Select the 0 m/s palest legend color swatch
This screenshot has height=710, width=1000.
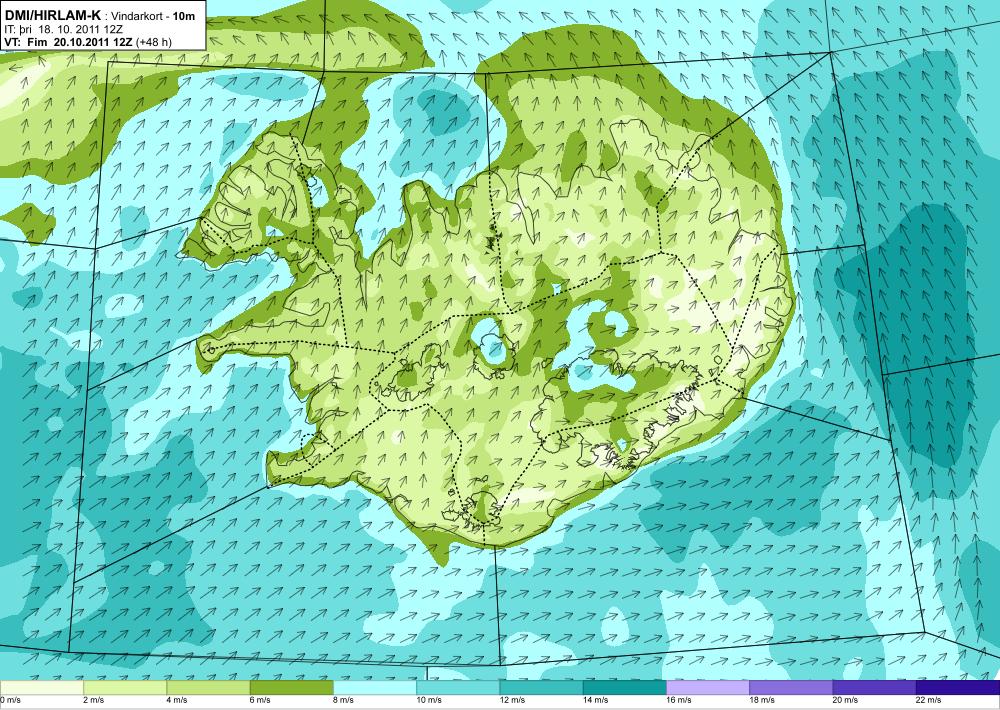(x=41, y=688)
